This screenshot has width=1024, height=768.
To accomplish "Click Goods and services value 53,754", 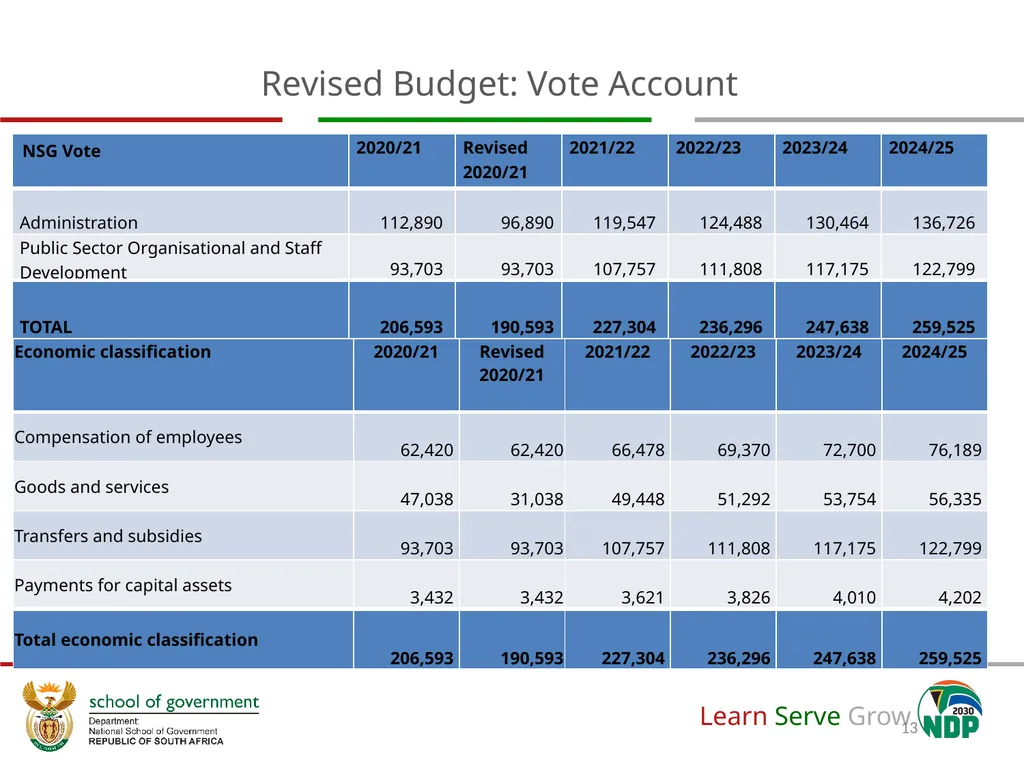I will [x=849, y=499].
